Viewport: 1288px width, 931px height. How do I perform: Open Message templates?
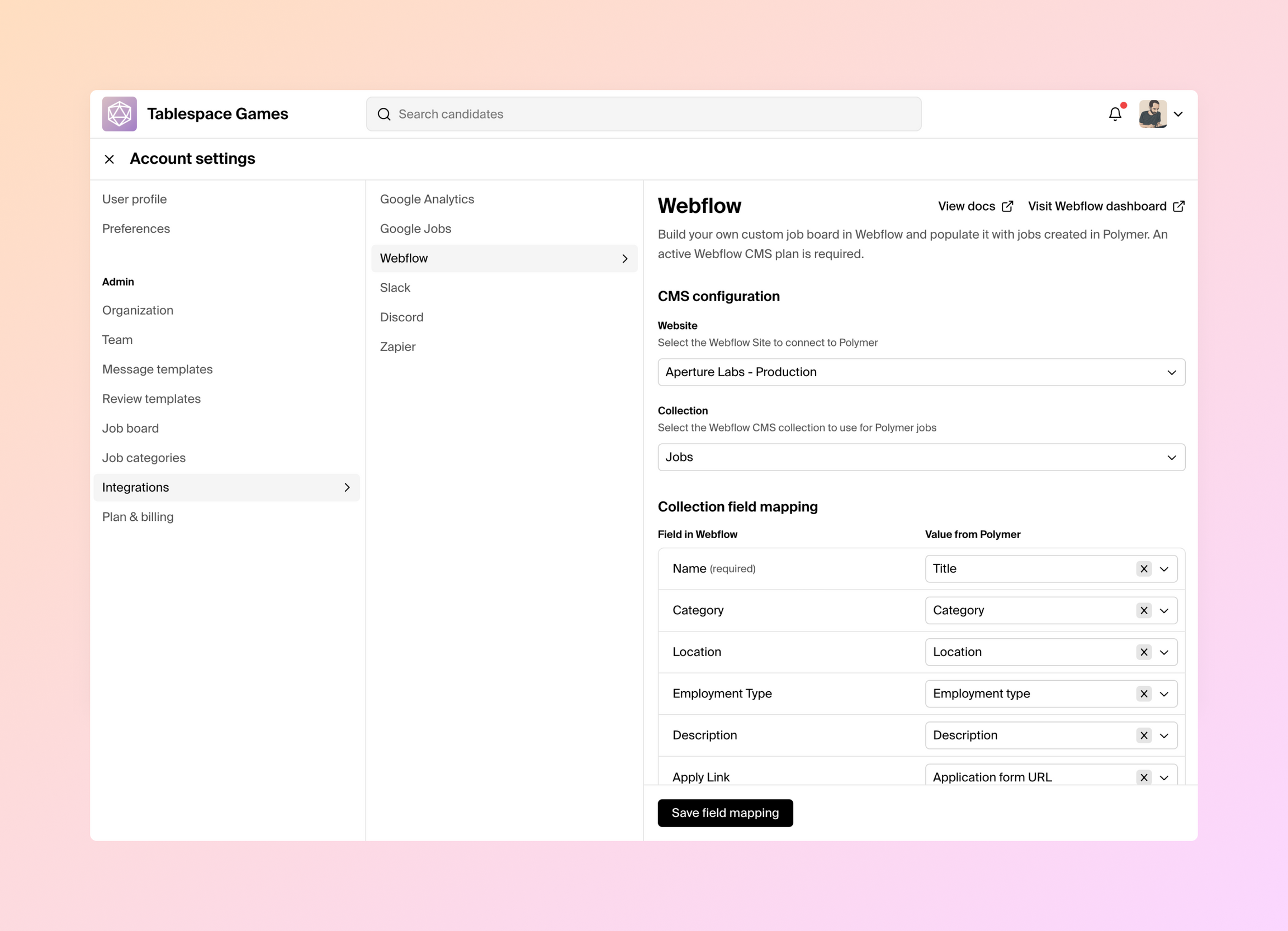(x=157, y=369)
